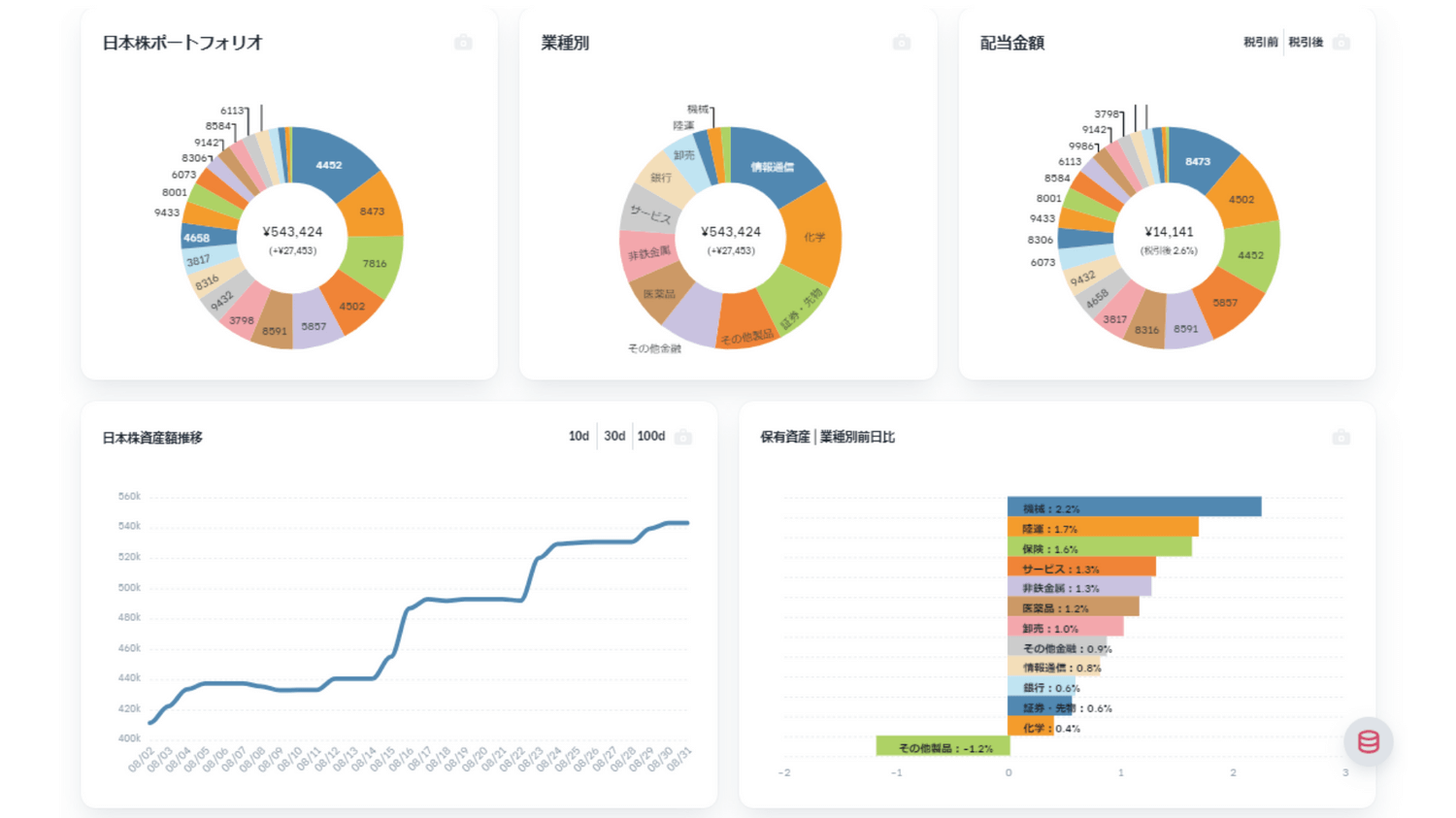Viewport: 1456px width, 818px height.
Task: Click the 8473 slice in 配当金額 donut
Action: coord(1200,162)
